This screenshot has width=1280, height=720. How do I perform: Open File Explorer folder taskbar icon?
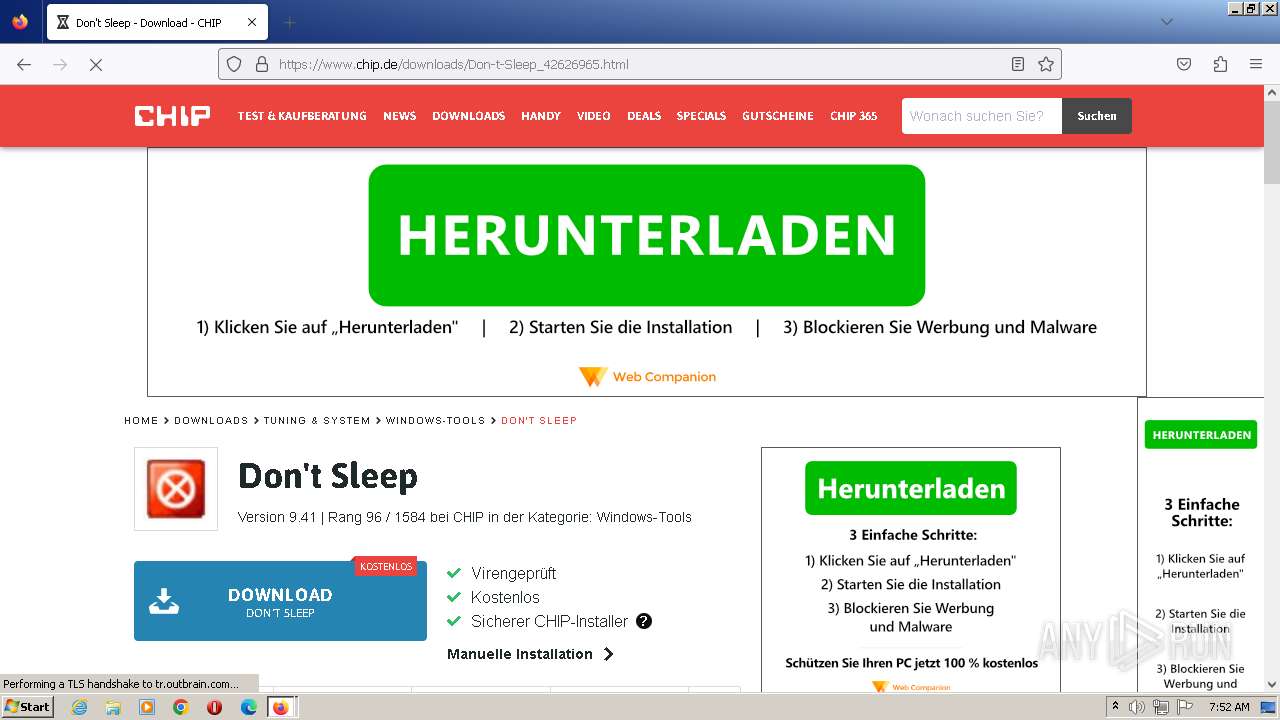[x=113, y=707]
